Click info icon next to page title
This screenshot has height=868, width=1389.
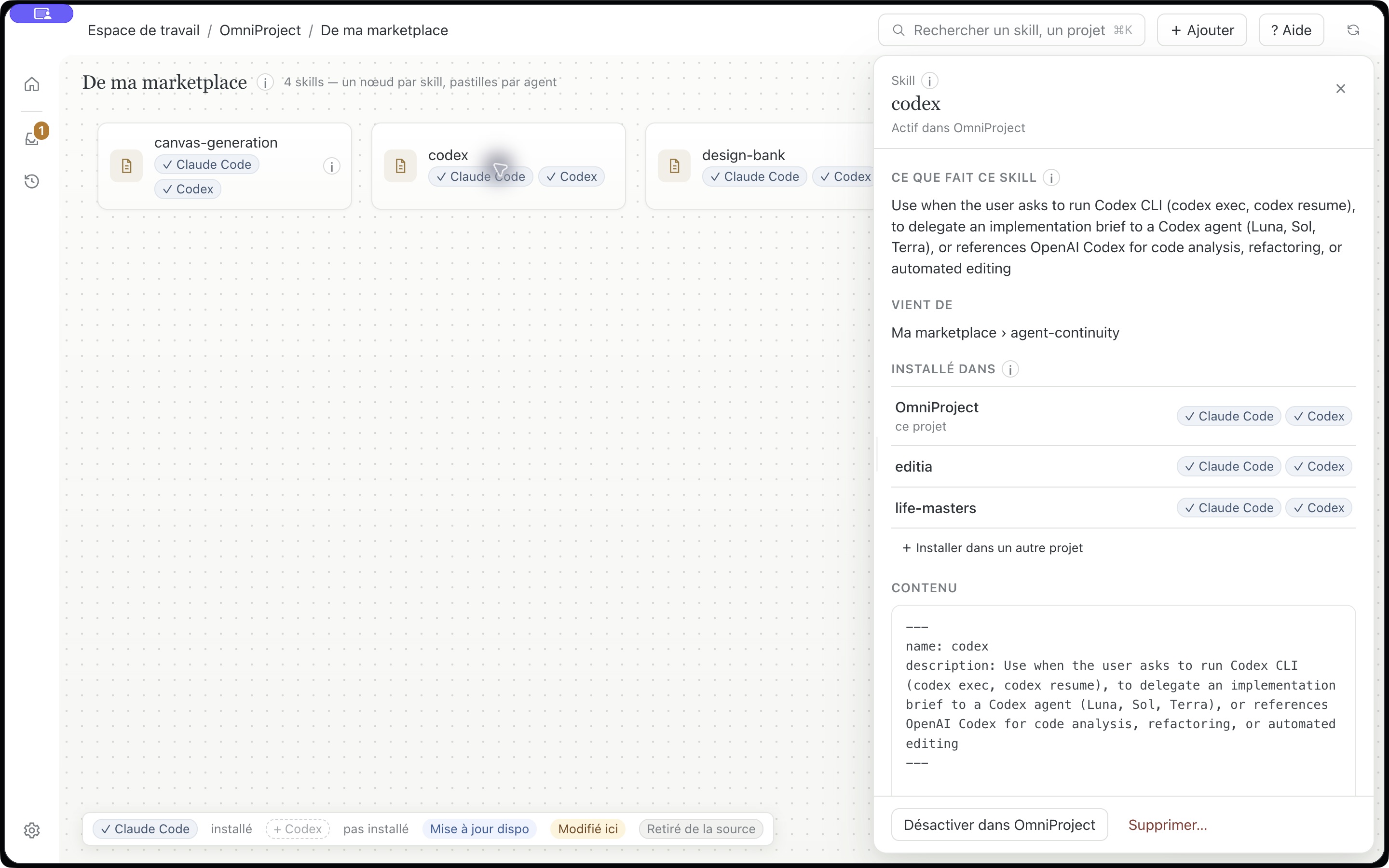pos(265,82)
